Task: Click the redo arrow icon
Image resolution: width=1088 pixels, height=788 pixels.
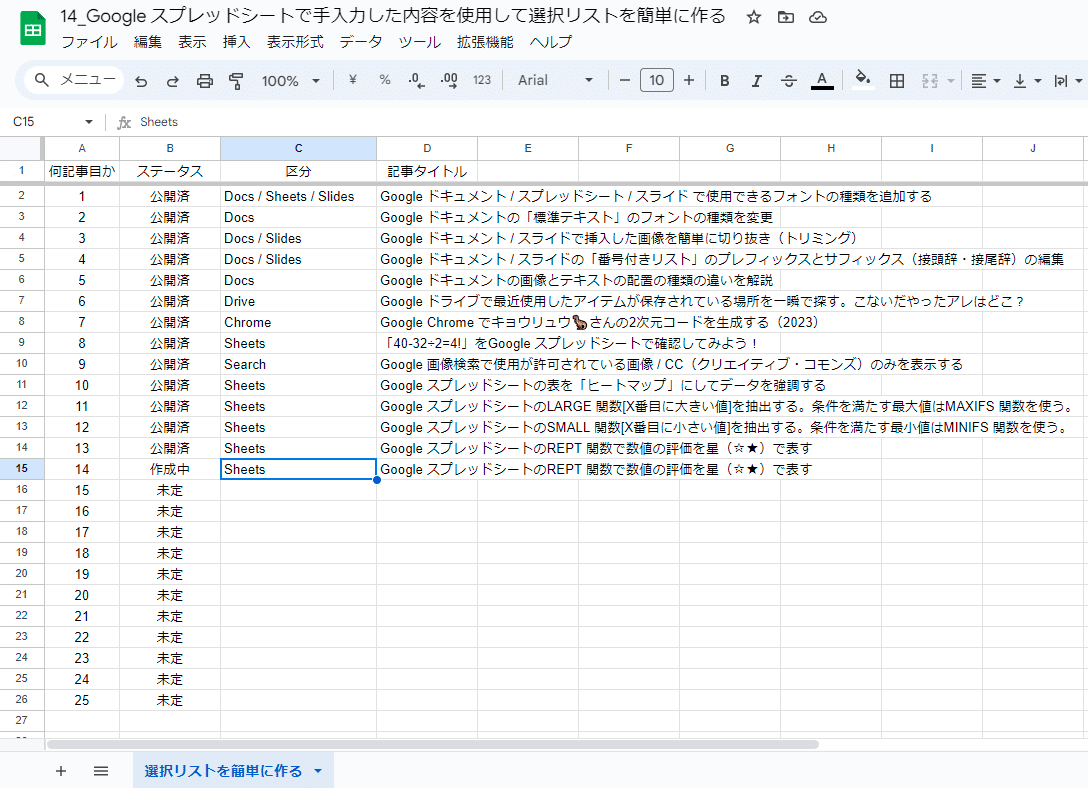Action: 173,81
